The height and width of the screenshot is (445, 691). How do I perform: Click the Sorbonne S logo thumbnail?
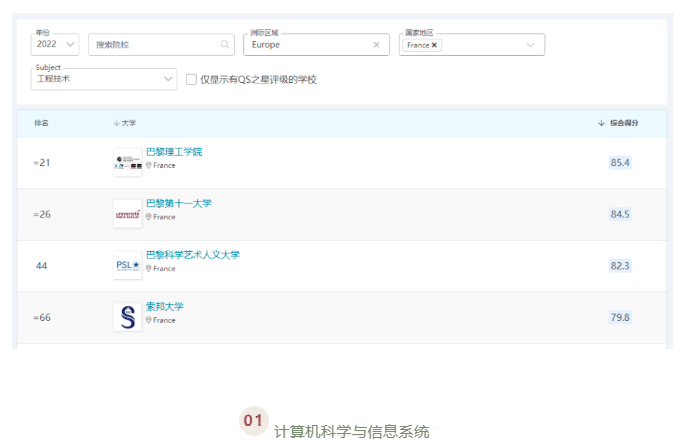[128, 317]
